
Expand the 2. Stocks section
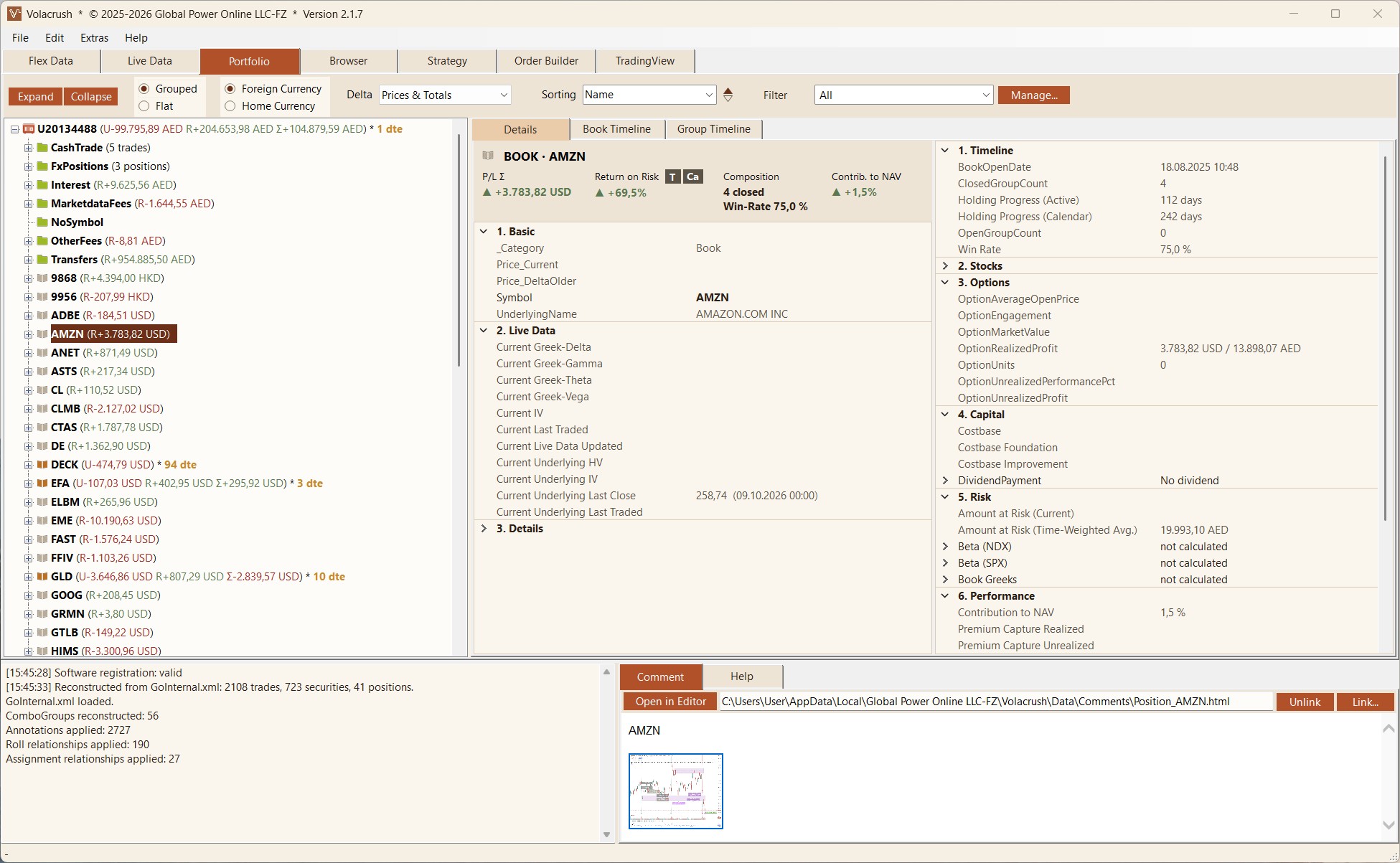click(x=945, y=266)
